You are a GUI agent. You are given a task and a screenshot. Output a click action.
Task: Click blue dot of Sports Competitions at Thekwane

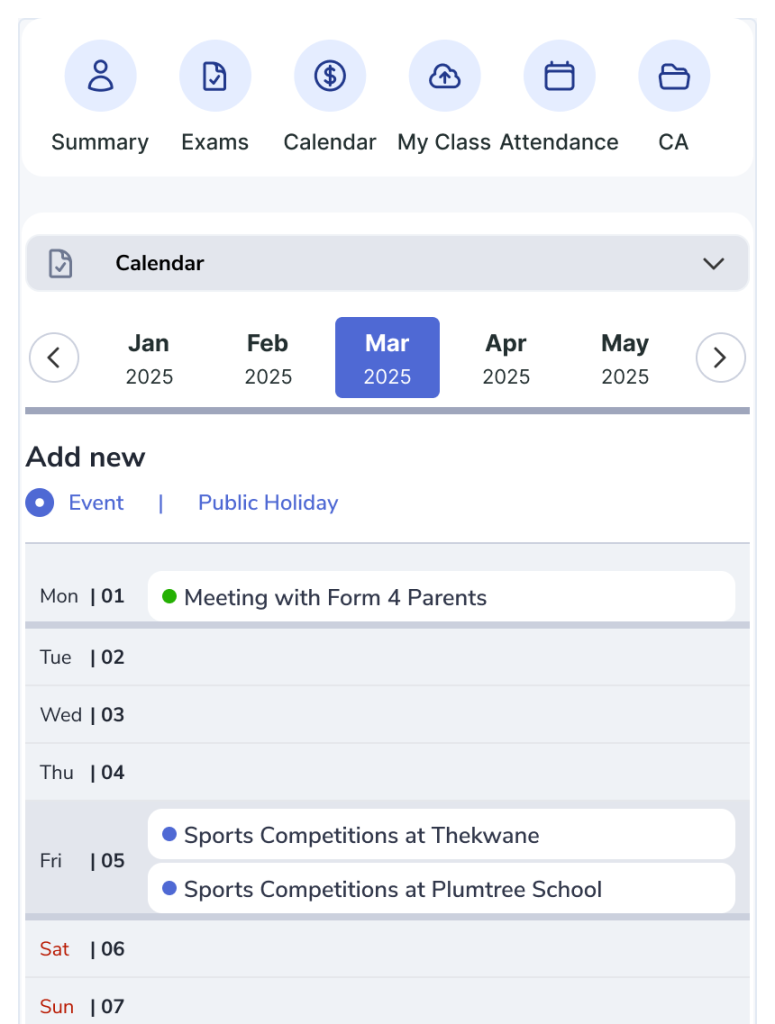[169, 834]
